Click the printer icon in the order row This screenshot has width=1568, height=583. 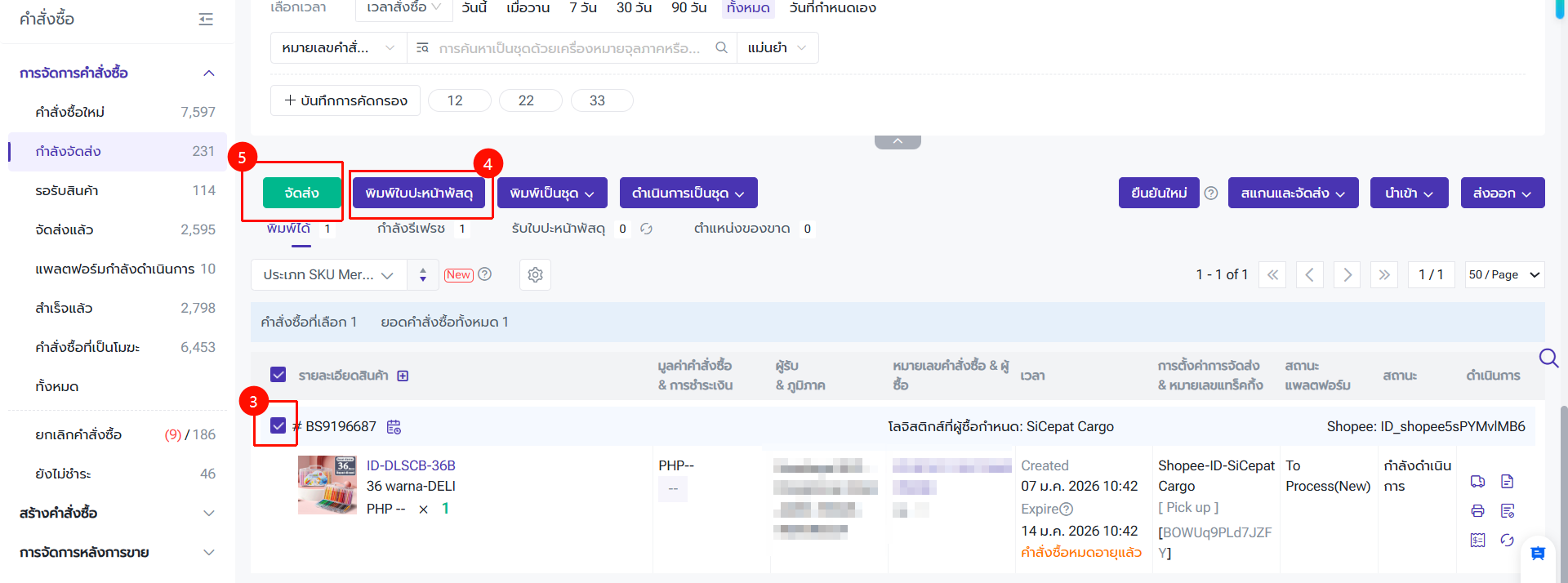(x=1477, y=511)
